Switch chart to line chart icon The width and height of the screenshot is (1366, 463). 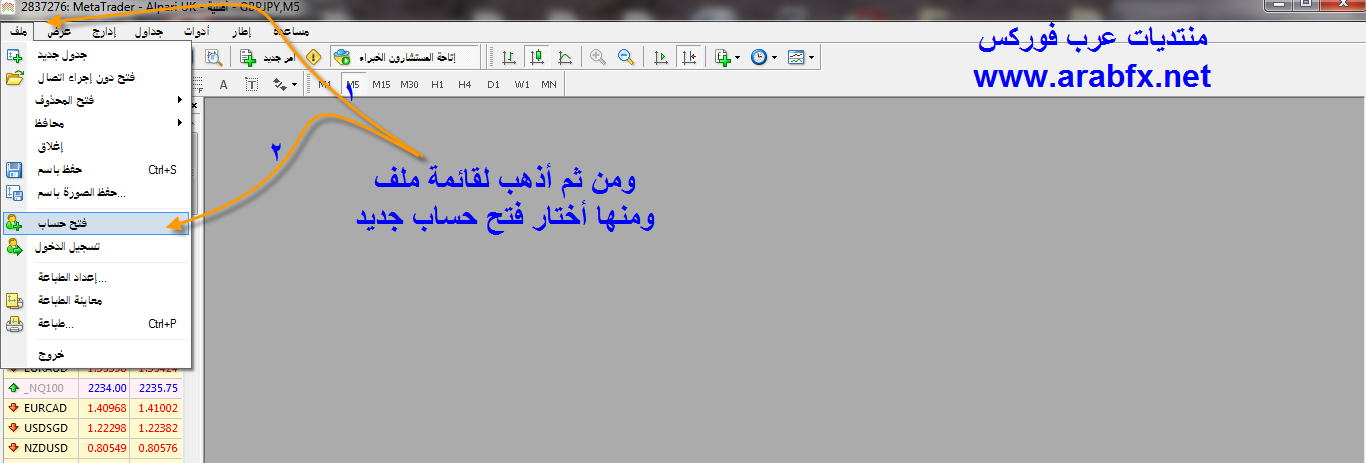564,58
